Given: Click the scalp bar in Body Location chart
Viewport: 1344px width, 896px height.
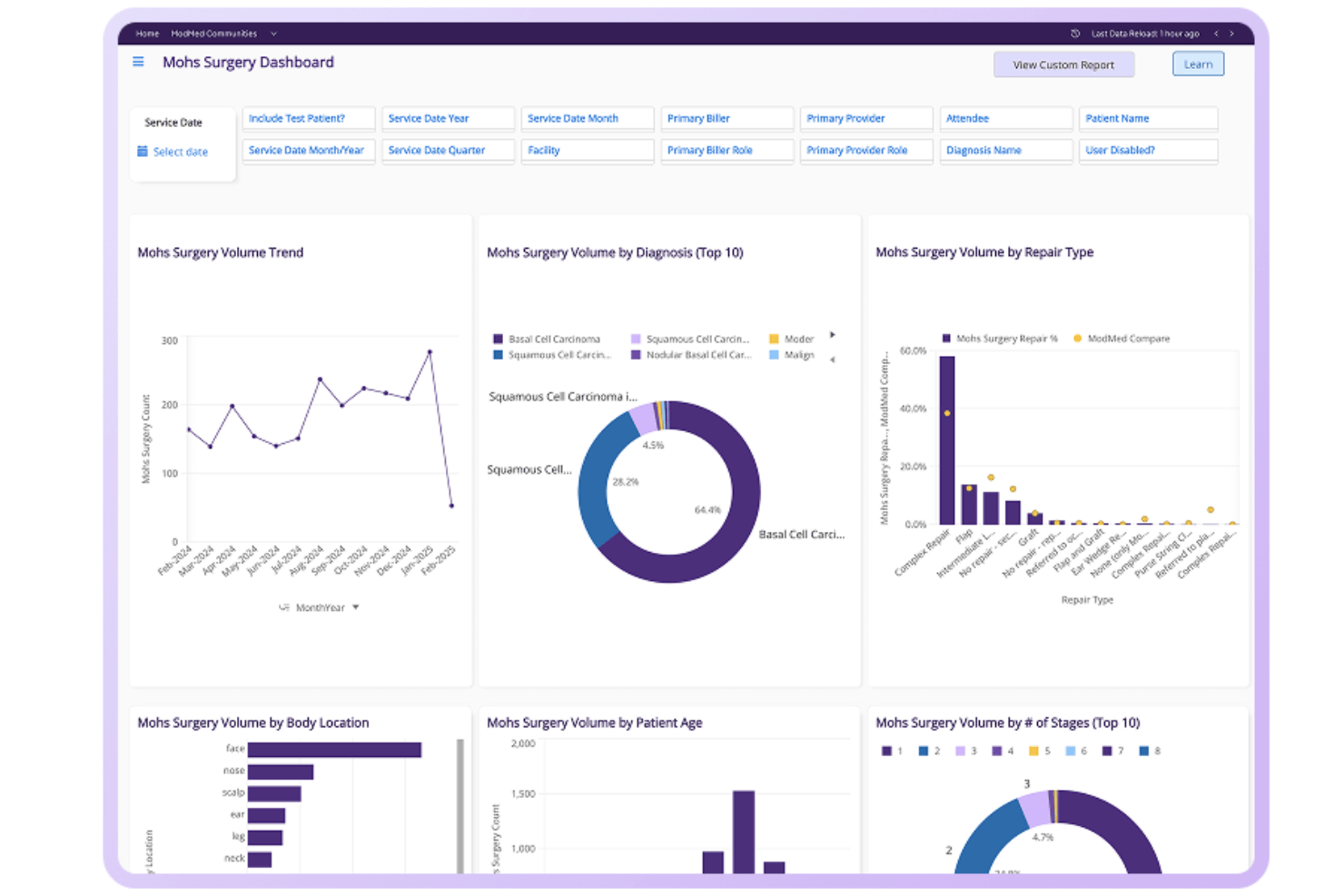Looking at the screenshot, I should pyautogui.click(x=274, y=793).
